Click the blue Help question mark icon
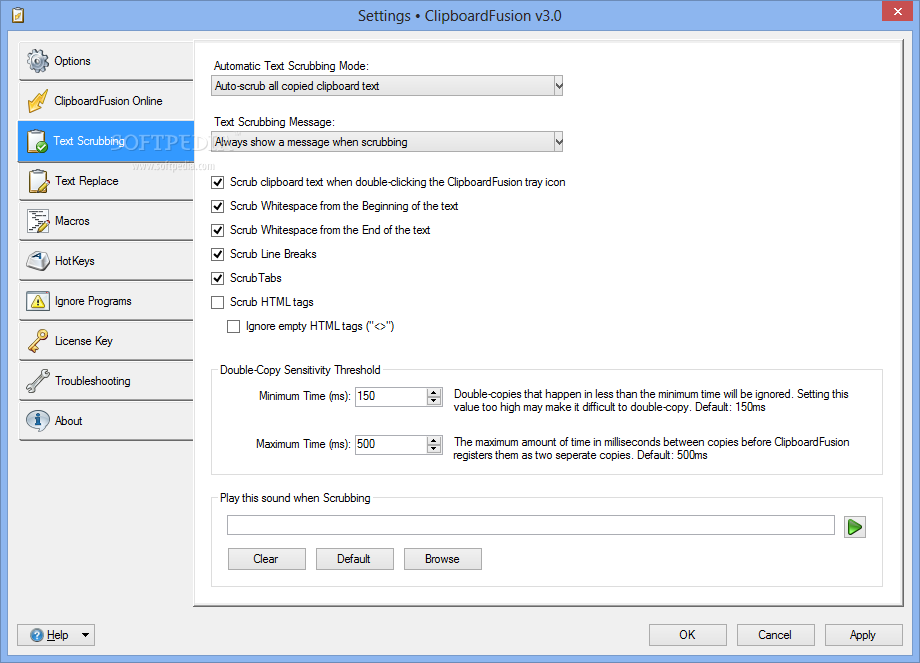The image size is (920, 663). click(37, 635)
